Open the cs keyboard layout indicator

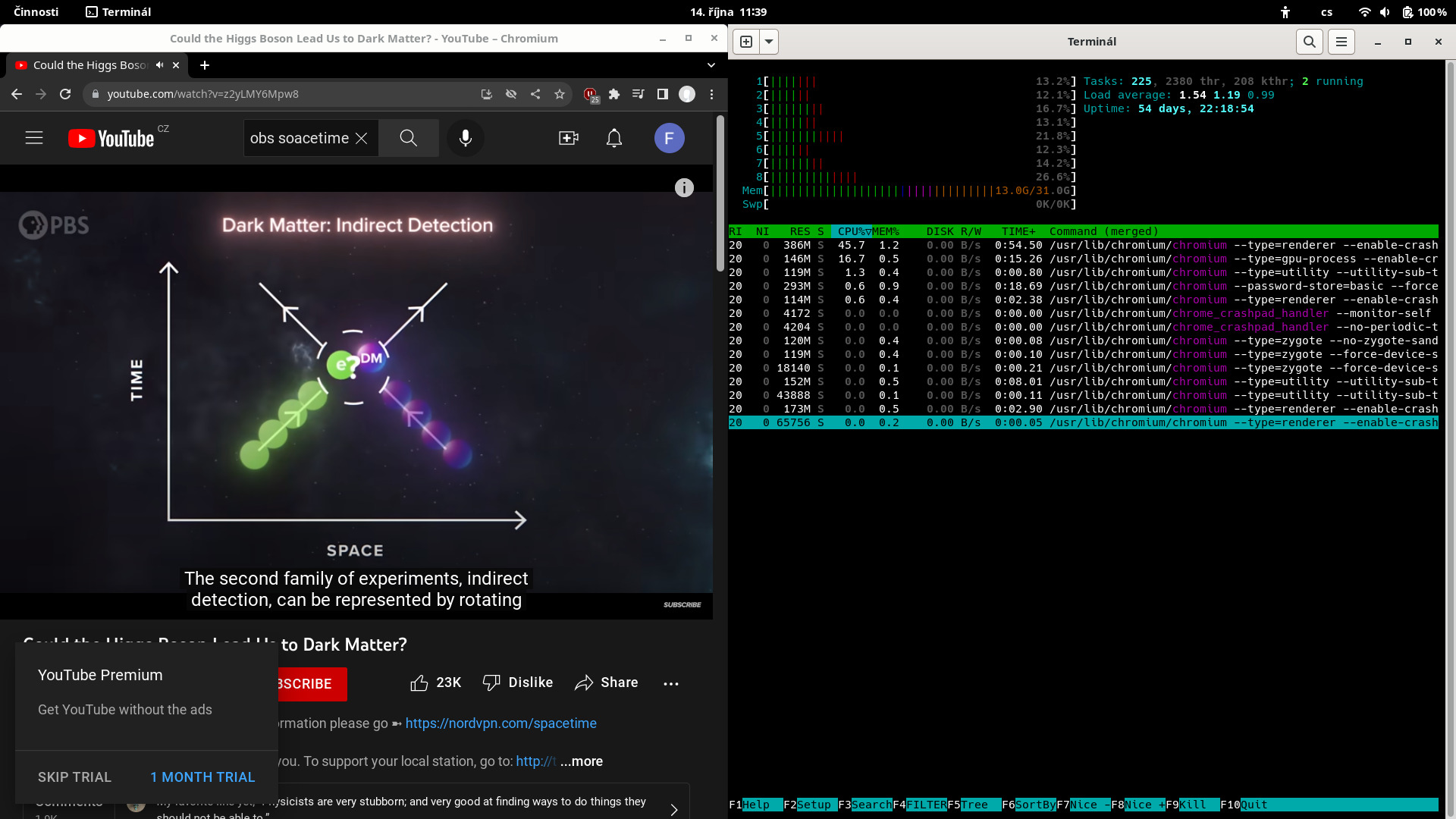pos(1326,12)
